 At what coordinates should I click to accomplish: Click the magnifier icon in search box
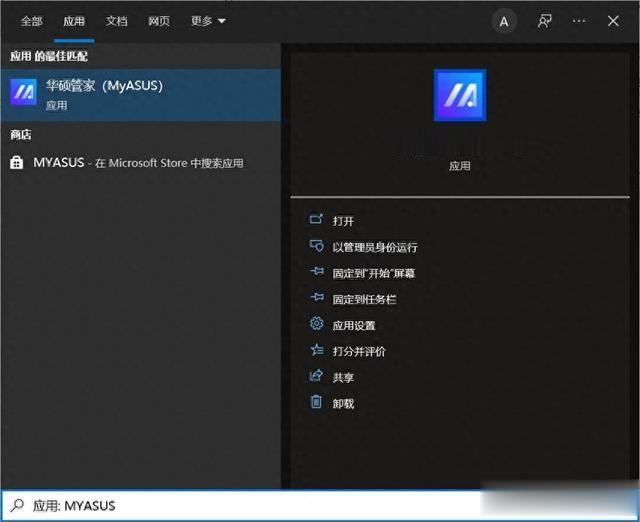(17, 505)
